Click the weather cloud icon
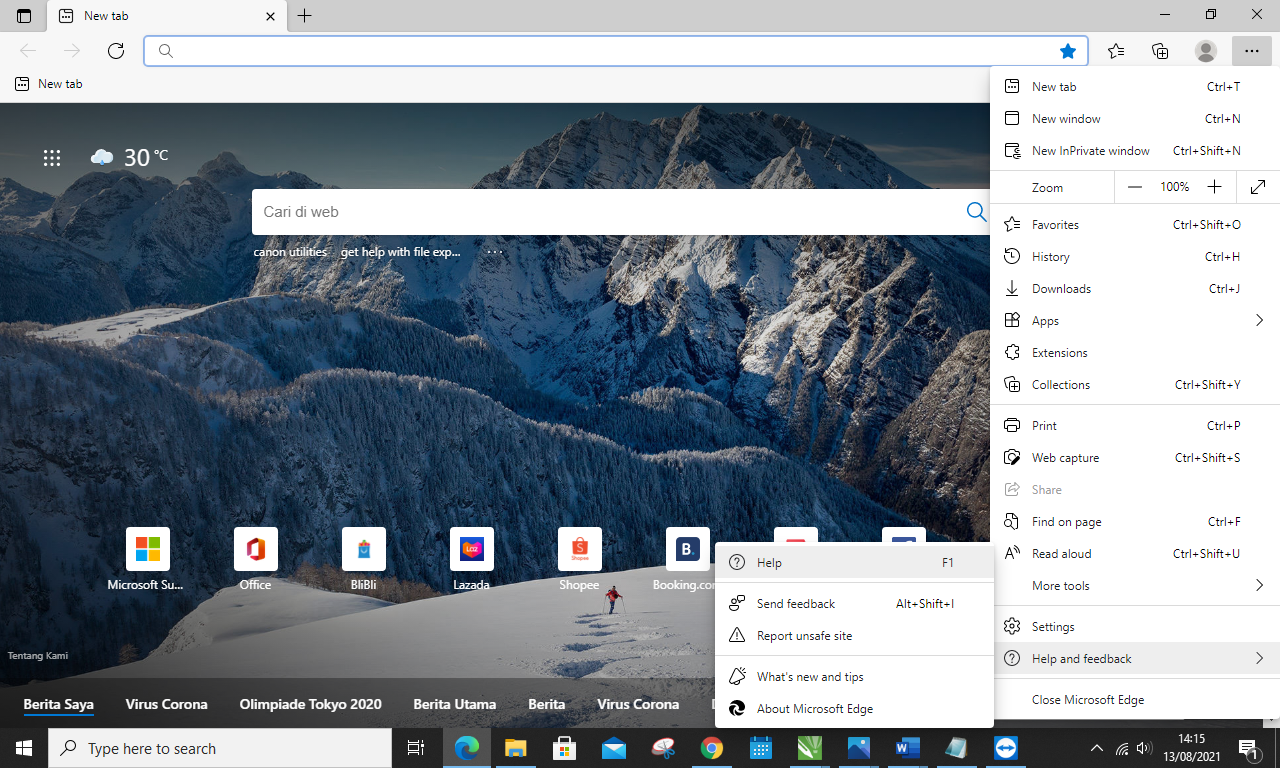 pyautogui.click(x=102, y=156)
